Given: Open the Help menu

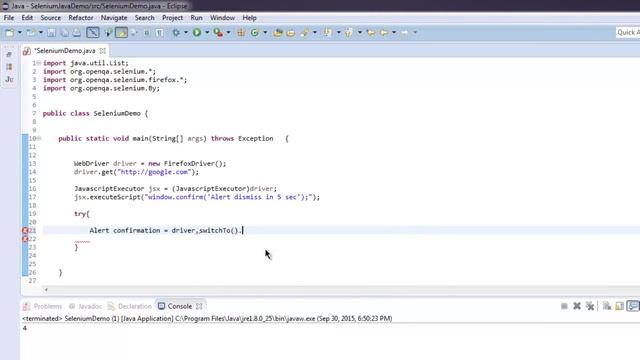Looking at the screenshot, I should pyautogui.click(x=249, y=18).
